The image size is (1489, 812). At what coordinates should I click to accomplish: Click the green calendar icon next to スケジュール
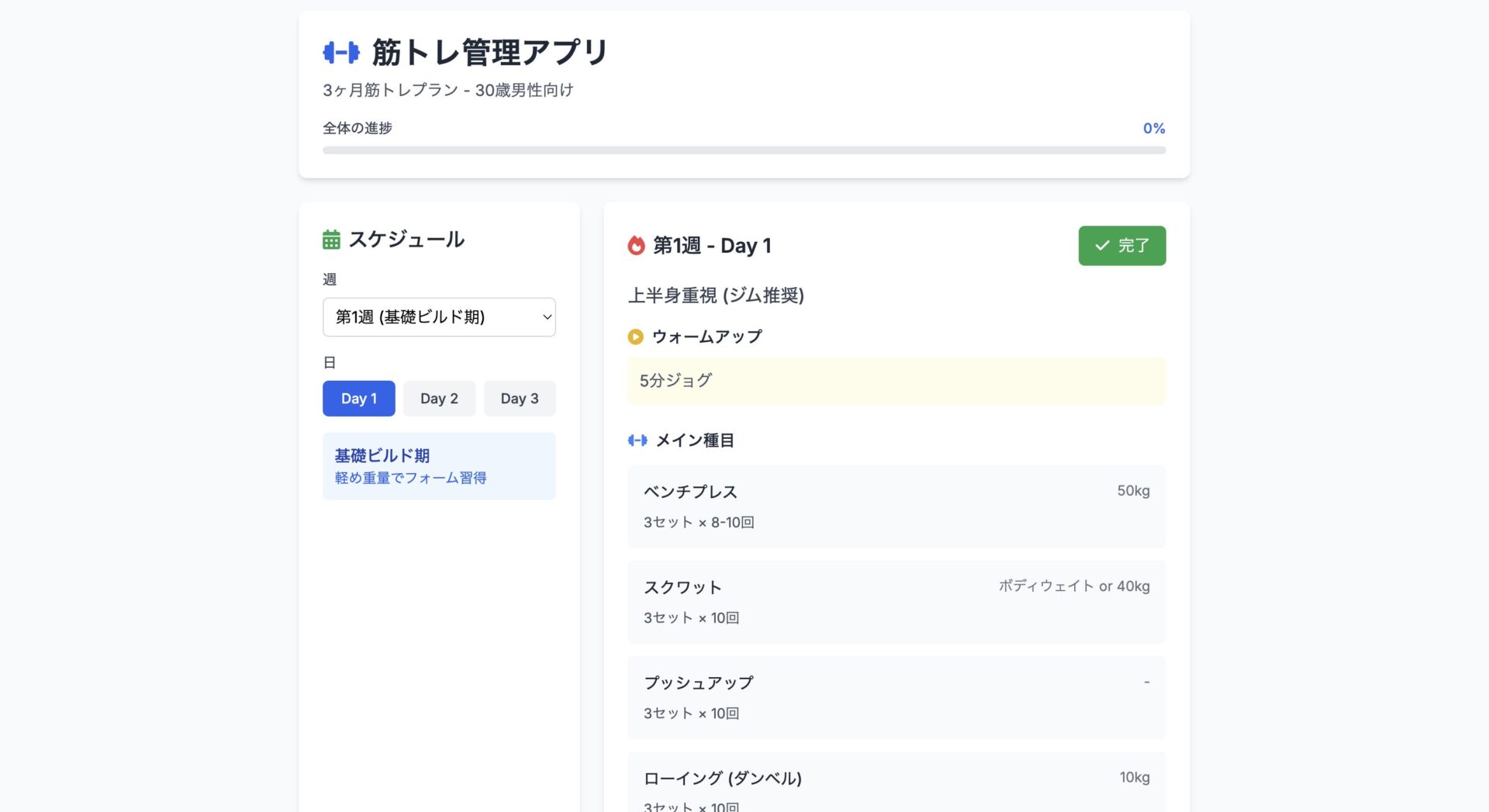[x=331, y=240]
